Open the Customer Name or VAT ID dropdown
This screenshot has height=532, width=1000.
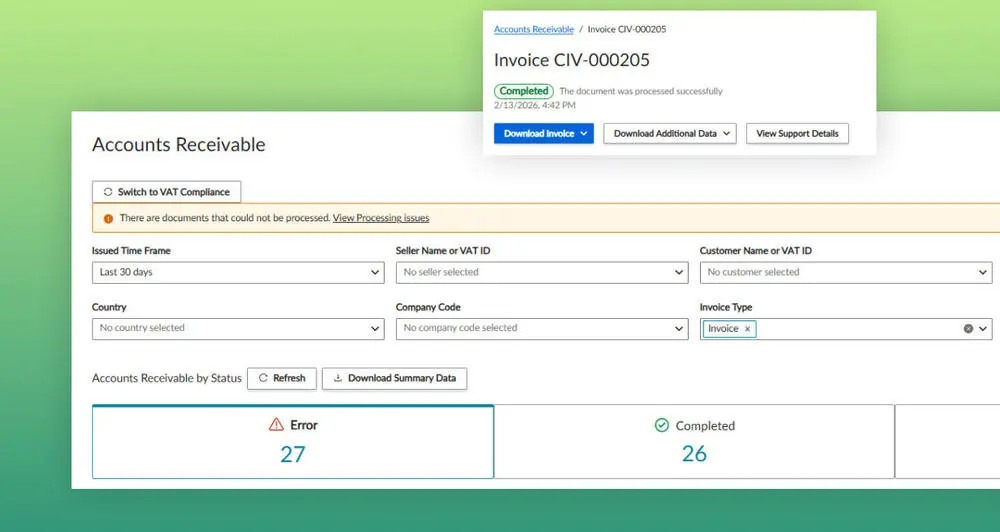[846, 272]
